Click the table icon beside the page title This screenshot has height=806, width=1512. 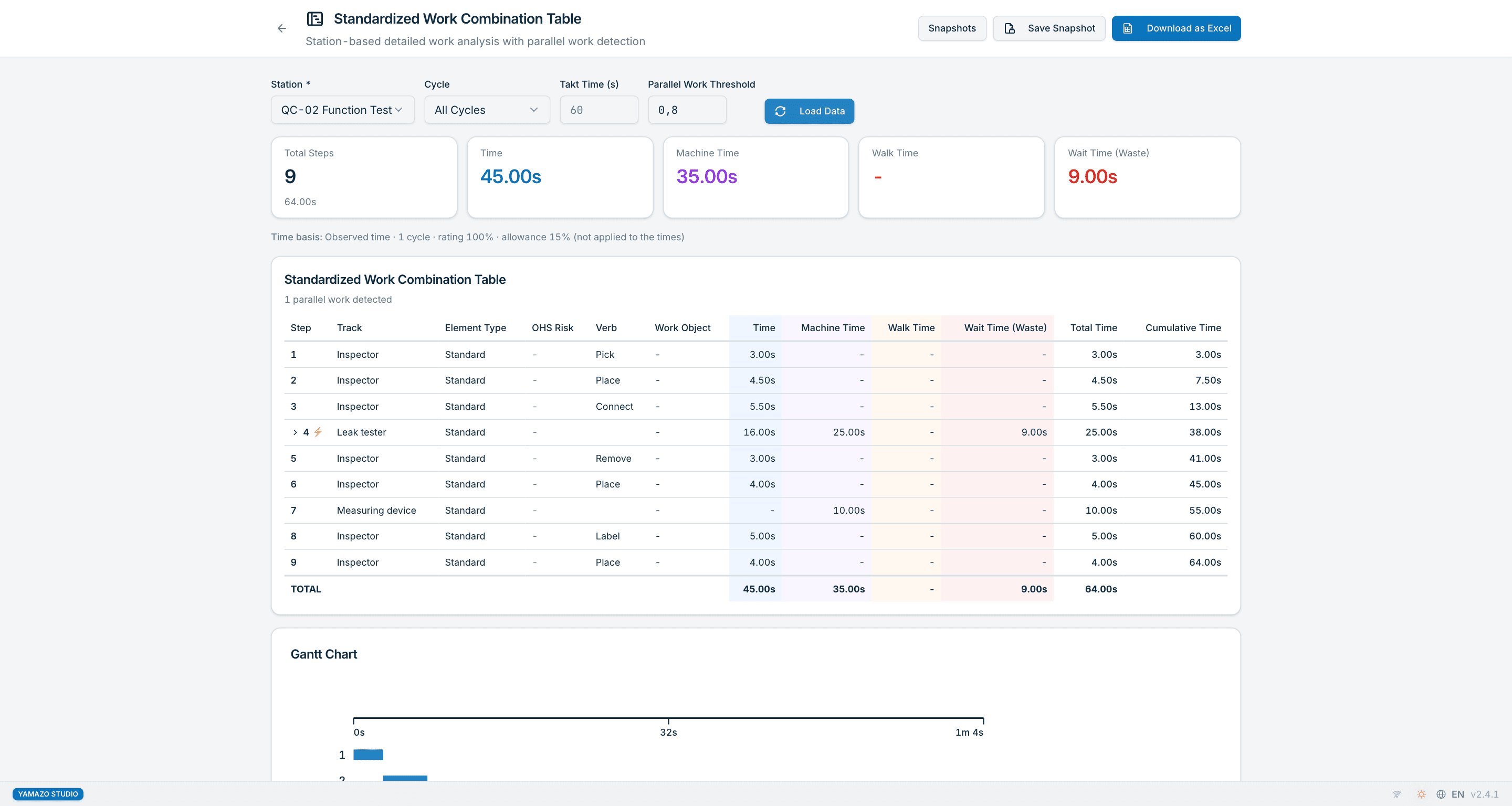point(315,19)
